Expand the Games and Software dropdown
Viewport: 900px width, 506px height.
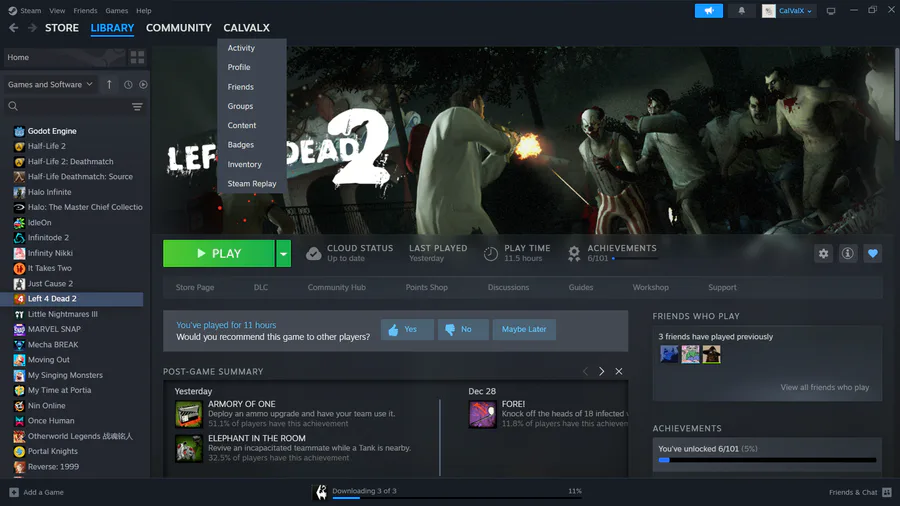51,84
